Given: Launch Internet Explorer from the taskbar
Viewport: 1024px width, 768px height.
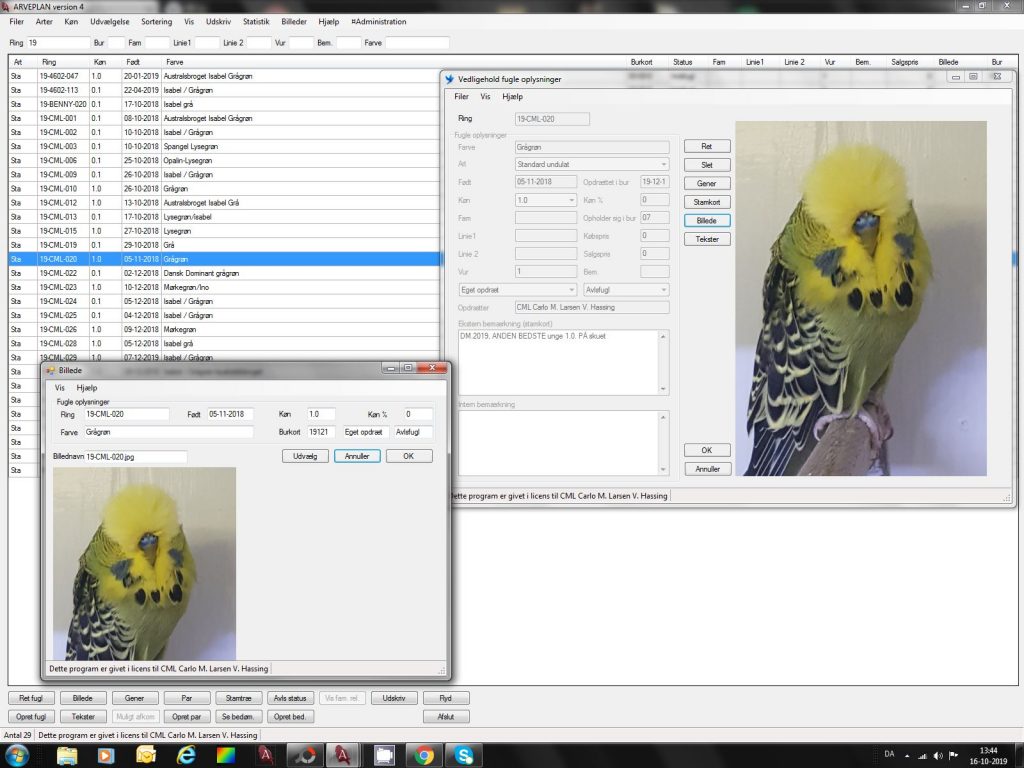Looking at the screenshot, I should (x=186, y=756).
